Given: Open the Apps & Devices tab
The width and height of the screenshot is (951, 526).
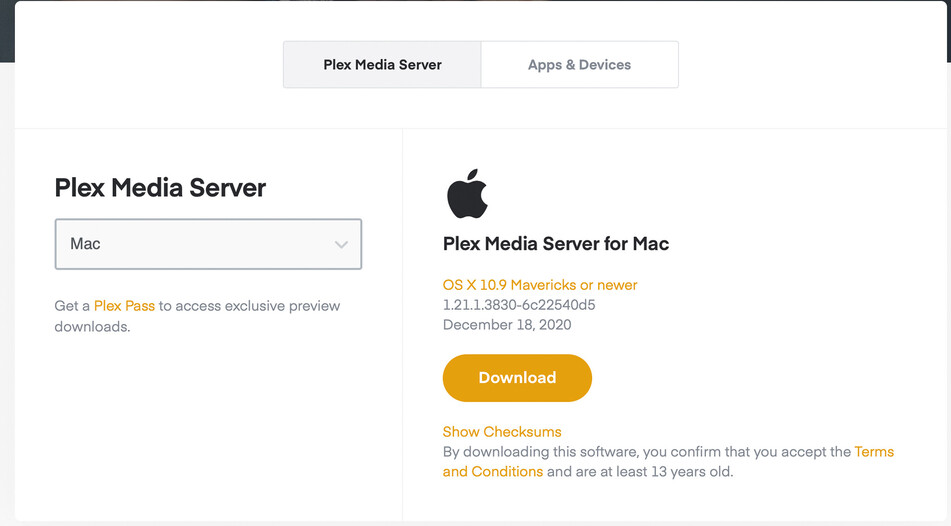Looking at the screenshot, I should pyautogui.click(x=579, y=65).
